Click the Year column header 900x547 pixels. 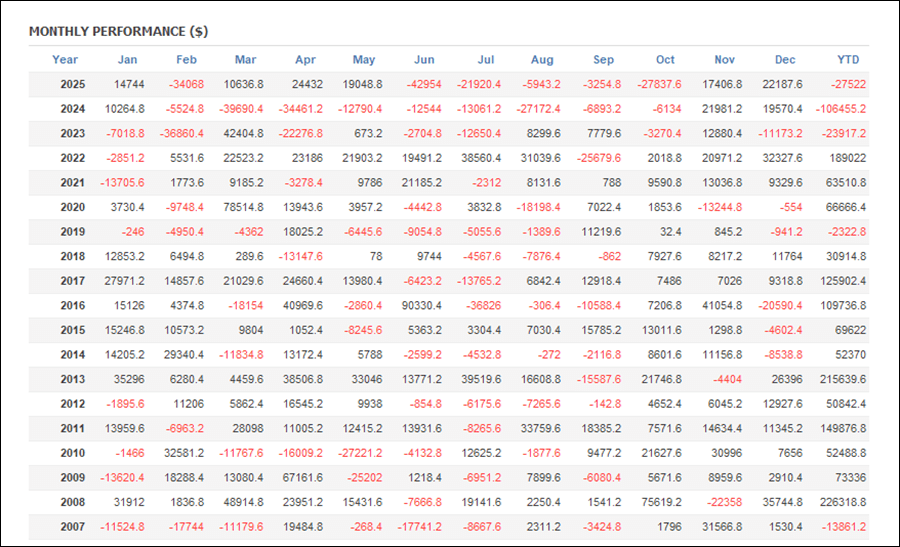coord(65,60)
